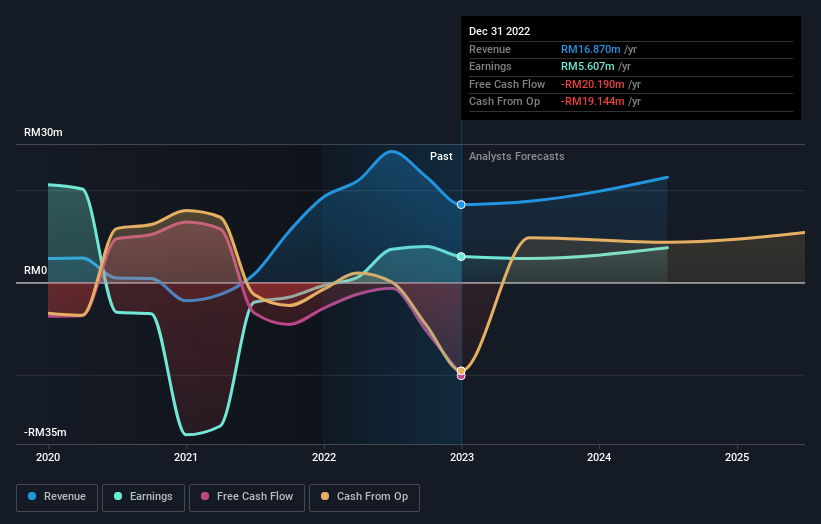Click the 2020 x-axis label
The image size is (821, 524).
click(x=48, y=458)
